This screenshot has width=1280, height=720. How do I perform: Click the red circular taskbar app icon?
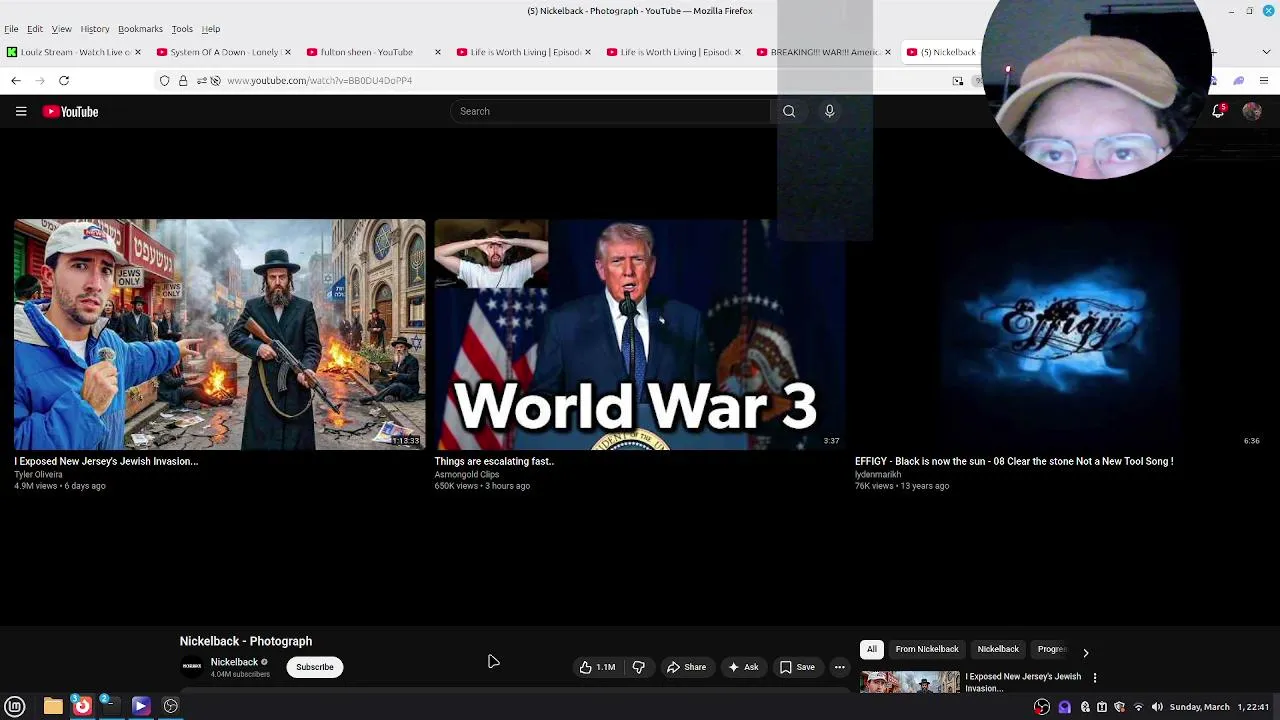(x=82, y=706)
